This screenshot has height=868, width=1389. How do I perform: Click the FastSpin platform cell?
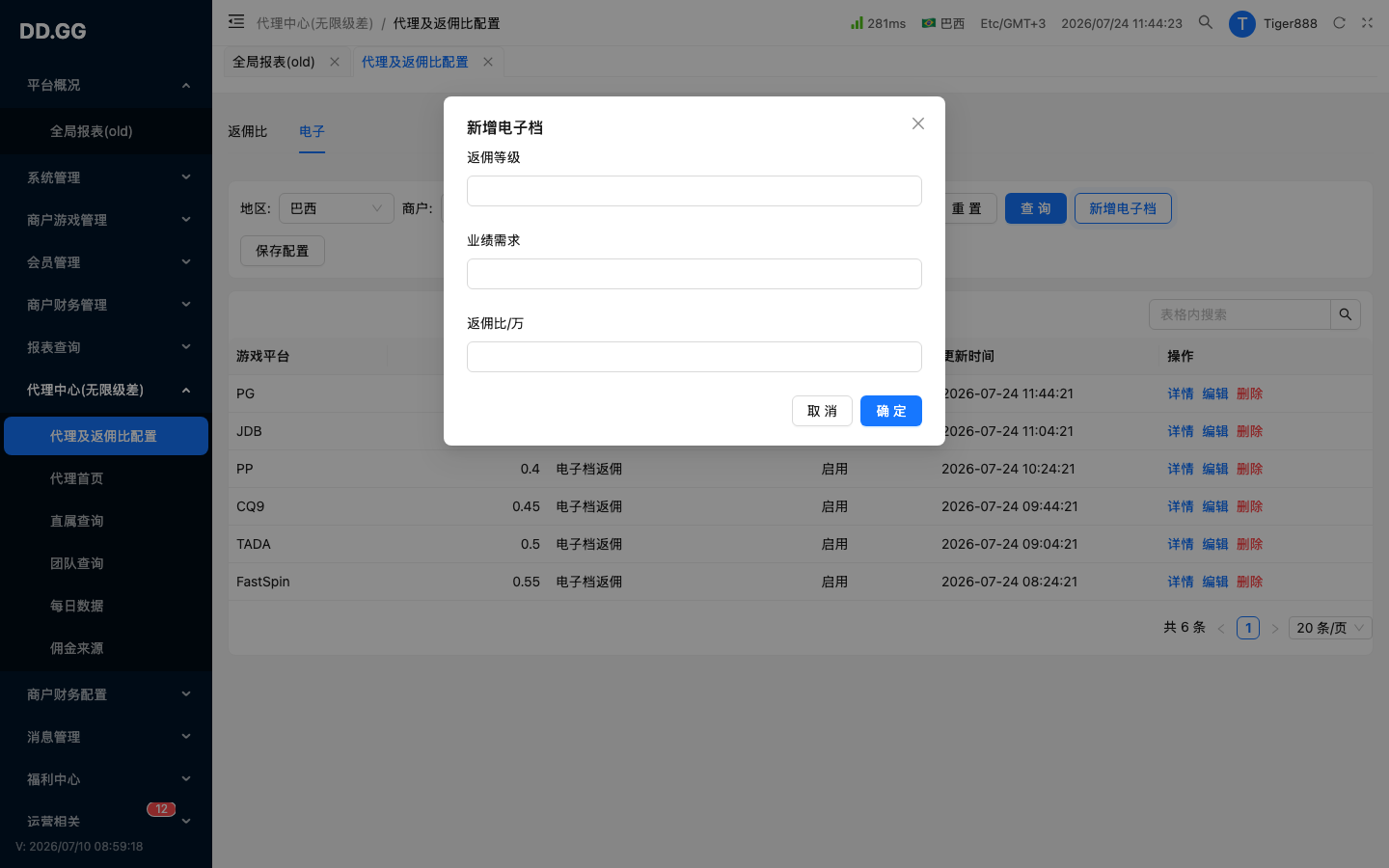(x=263, y=582)
